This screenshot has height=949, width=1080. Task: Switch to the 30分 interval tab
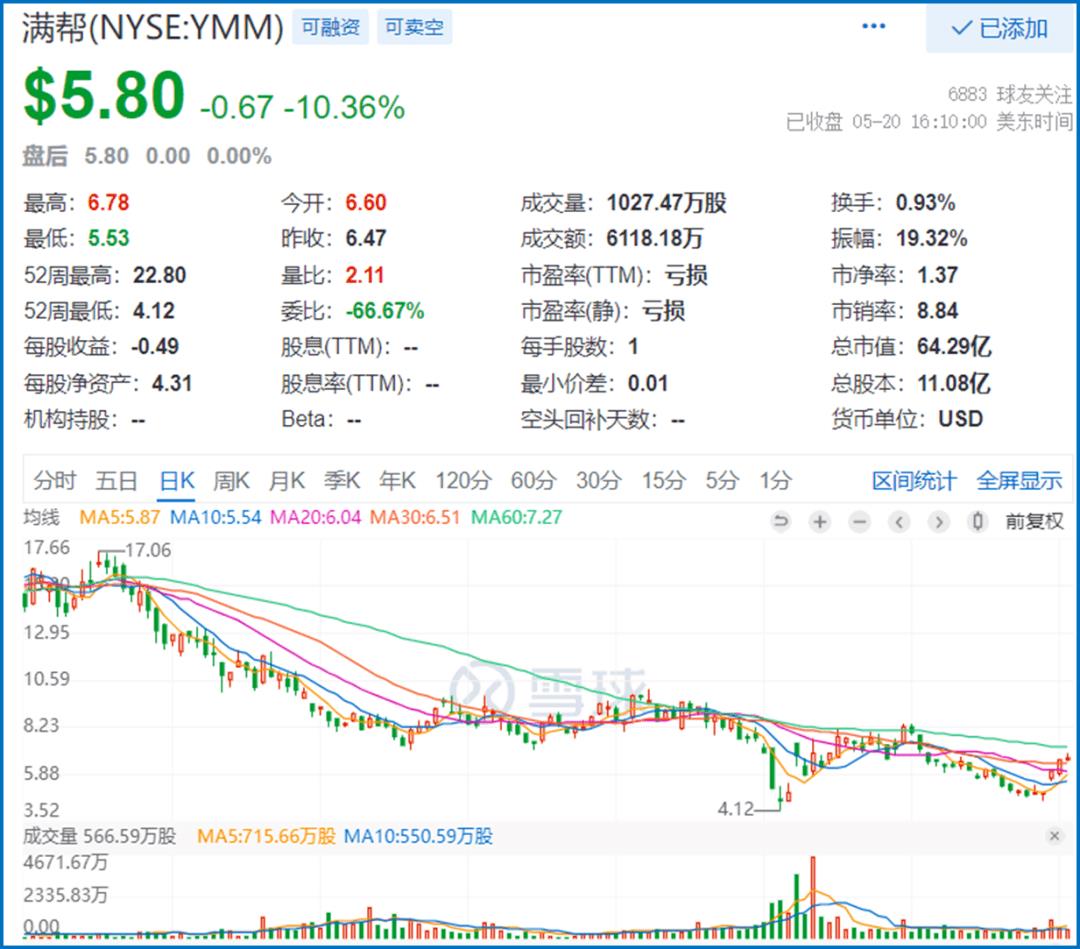point(599,480)
